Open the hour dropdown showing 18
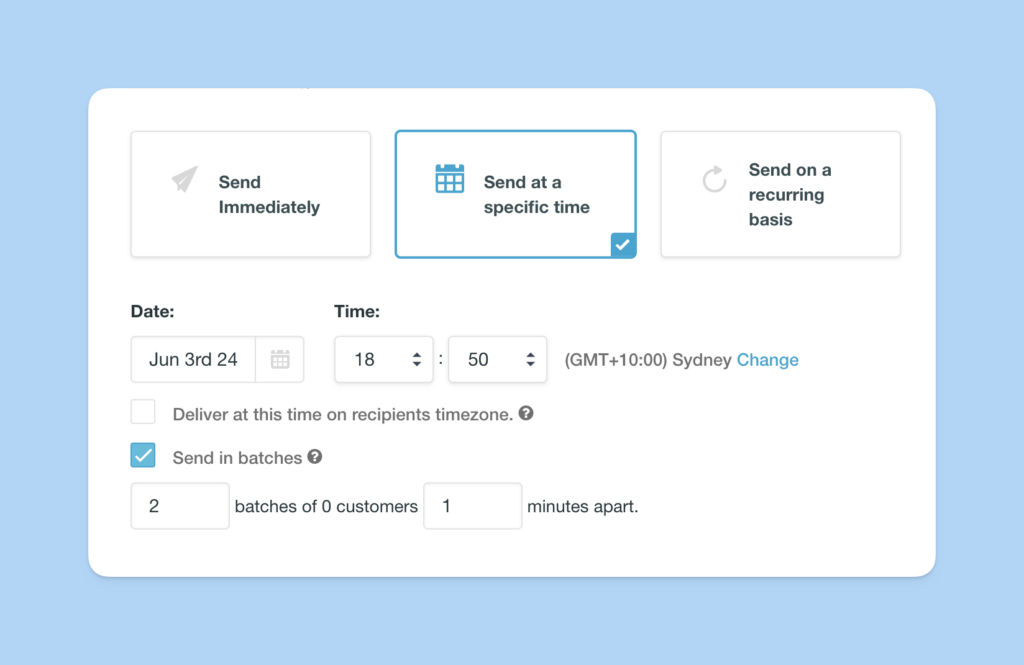The image size is (1024, 665). click(x=383, y=360)
